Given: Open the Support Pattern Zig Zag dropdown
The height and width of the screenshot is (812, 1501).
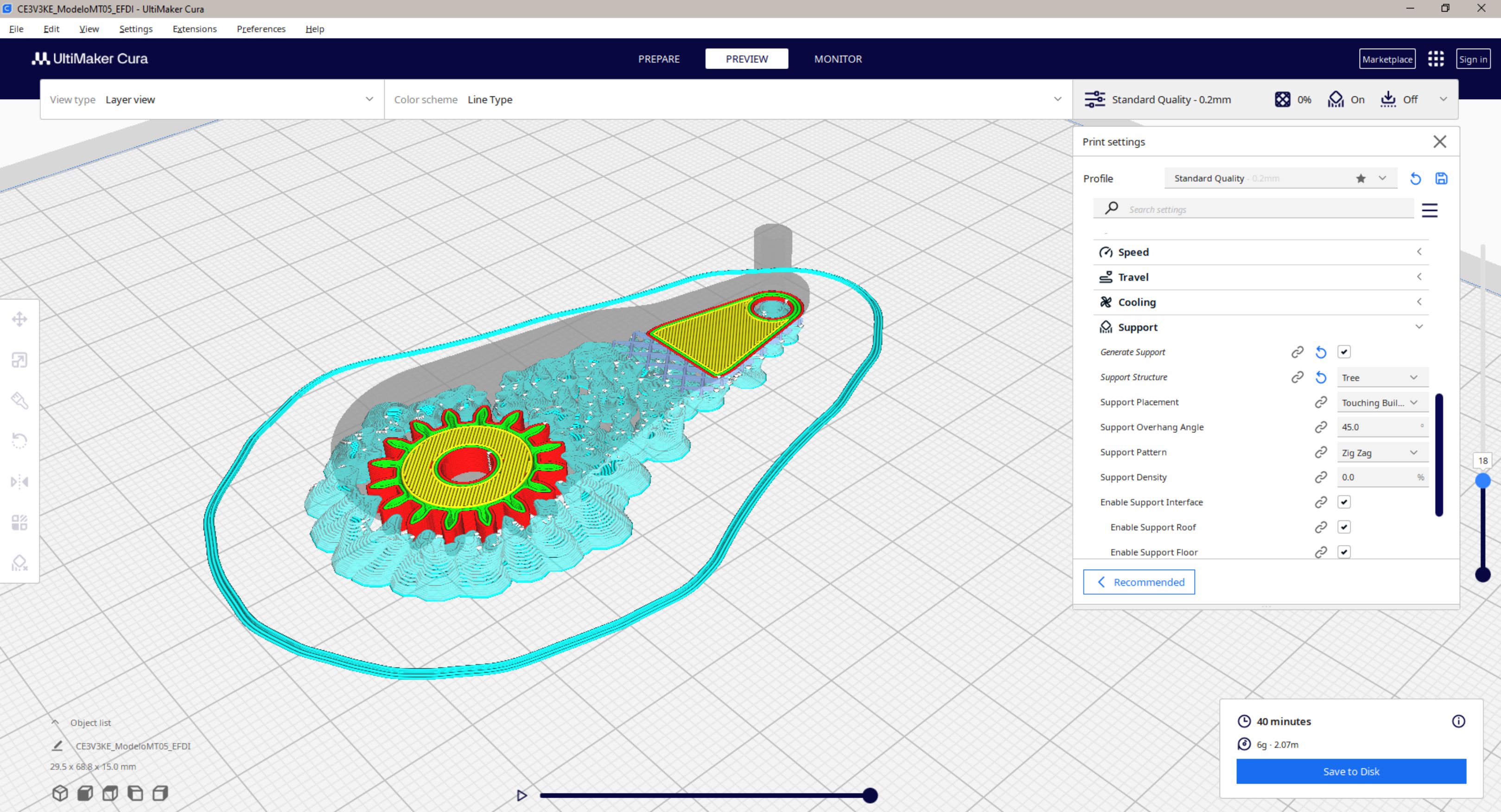Looking at the screenshot, I should [x=1381, y=453].
